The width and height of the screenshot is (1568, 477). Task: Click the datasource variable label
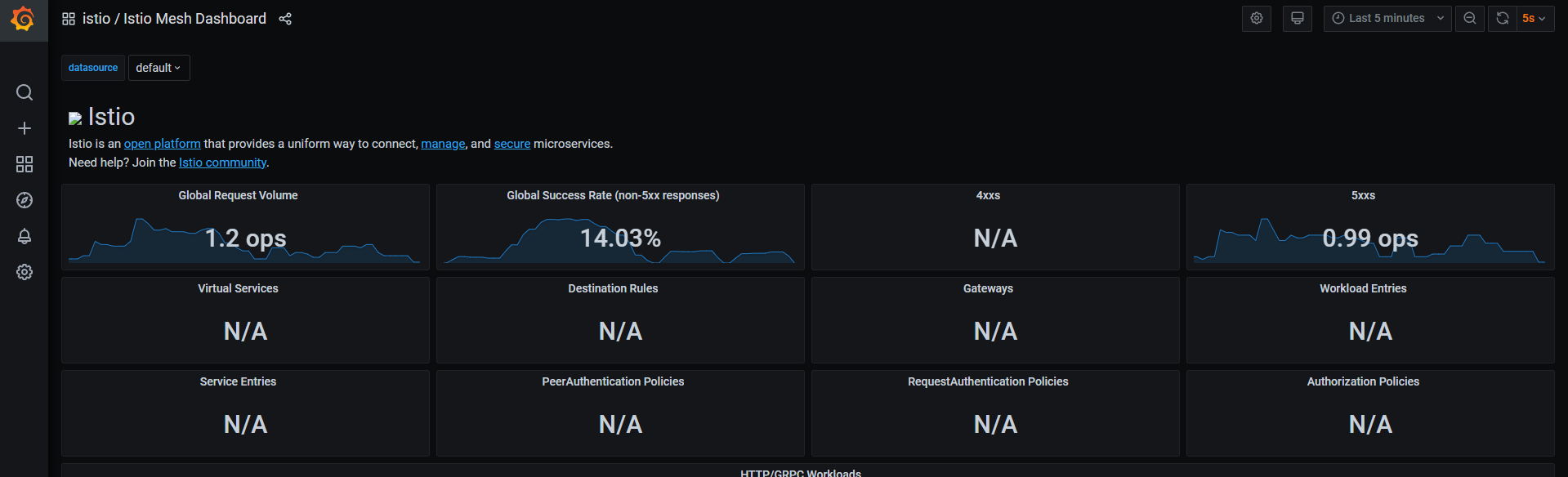coord(93,68)
